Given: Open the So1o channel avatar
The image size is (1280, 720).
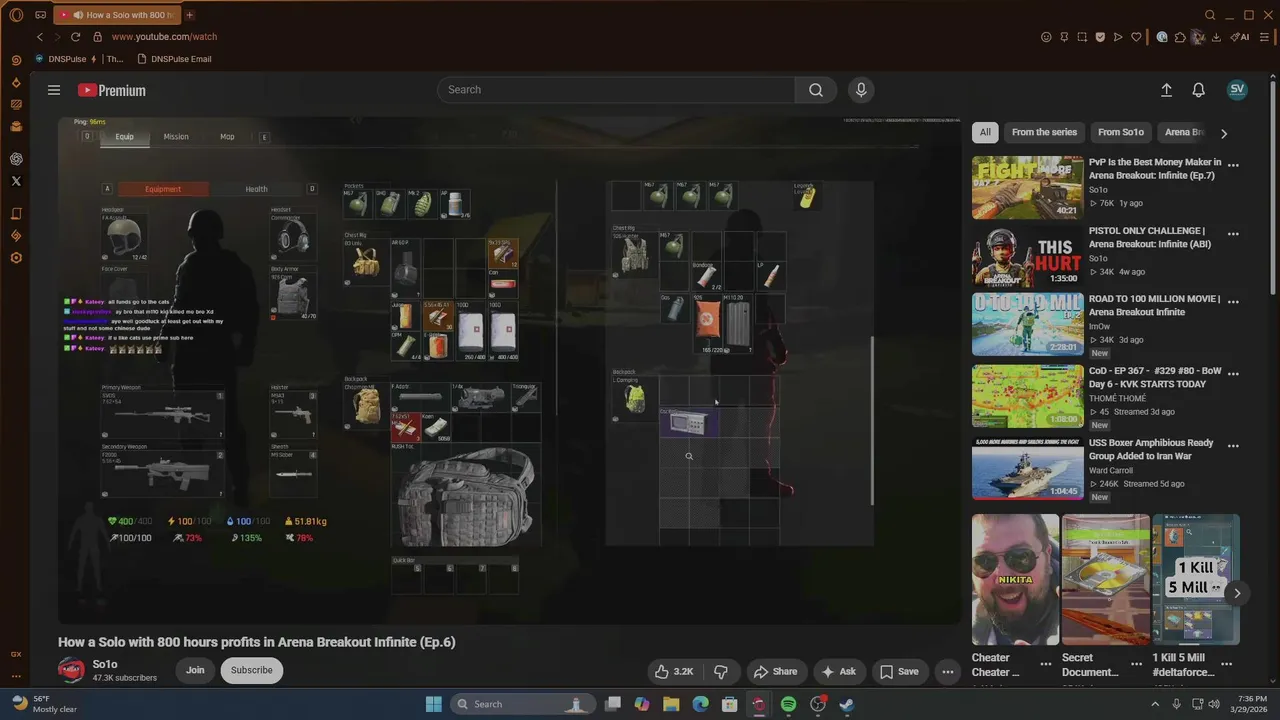Looking at the screenshot, I should point(71,670).
